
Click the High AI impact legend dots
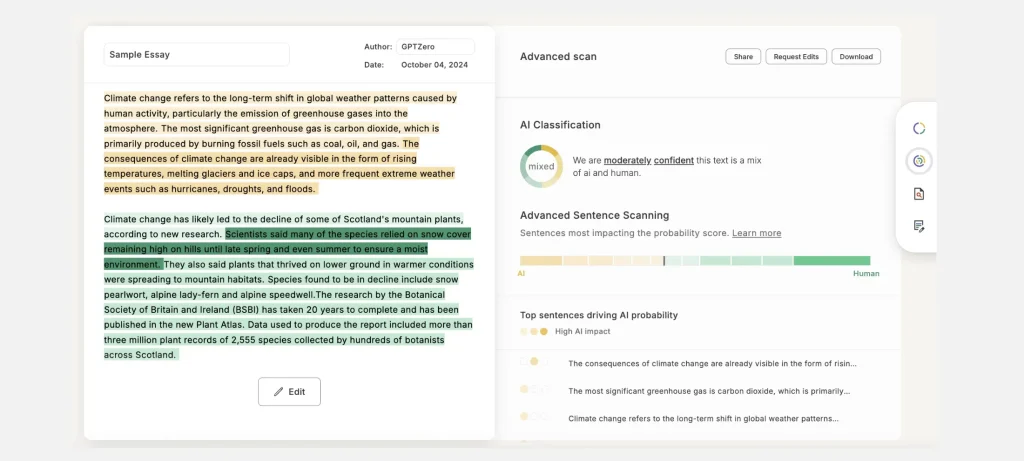click(534, 331)
